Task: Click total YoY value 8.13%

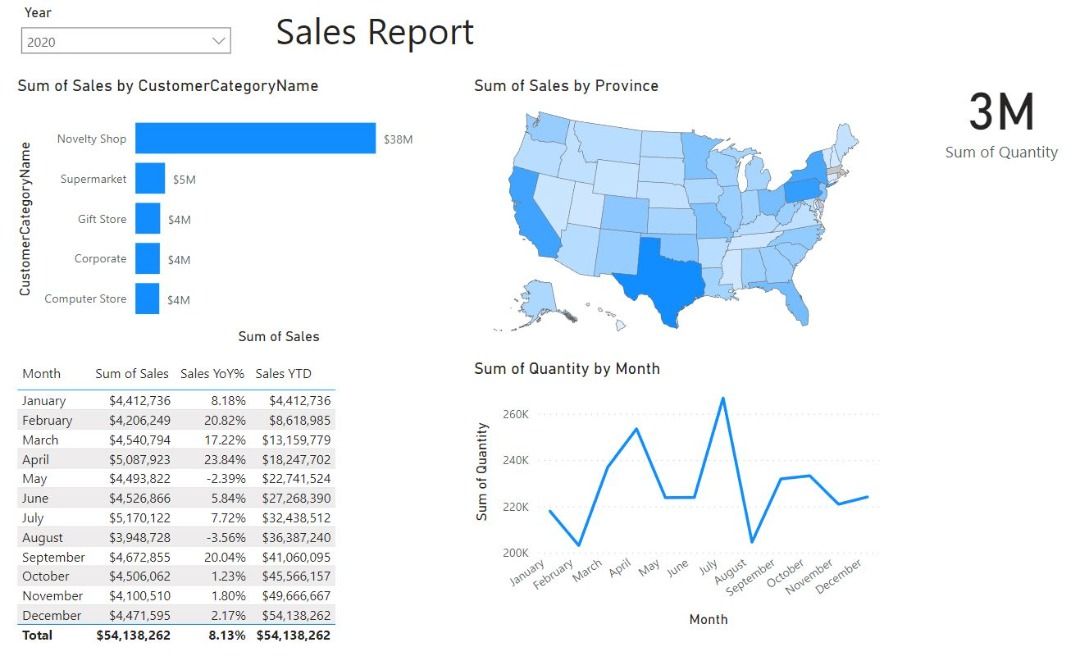Action: 227,635
